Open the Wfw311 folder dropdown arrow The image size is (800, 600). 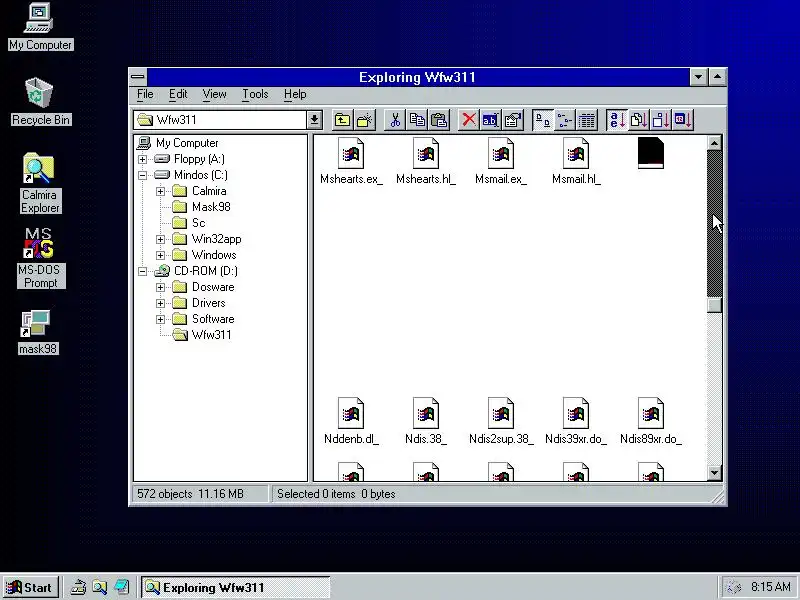tap(314, 120)
